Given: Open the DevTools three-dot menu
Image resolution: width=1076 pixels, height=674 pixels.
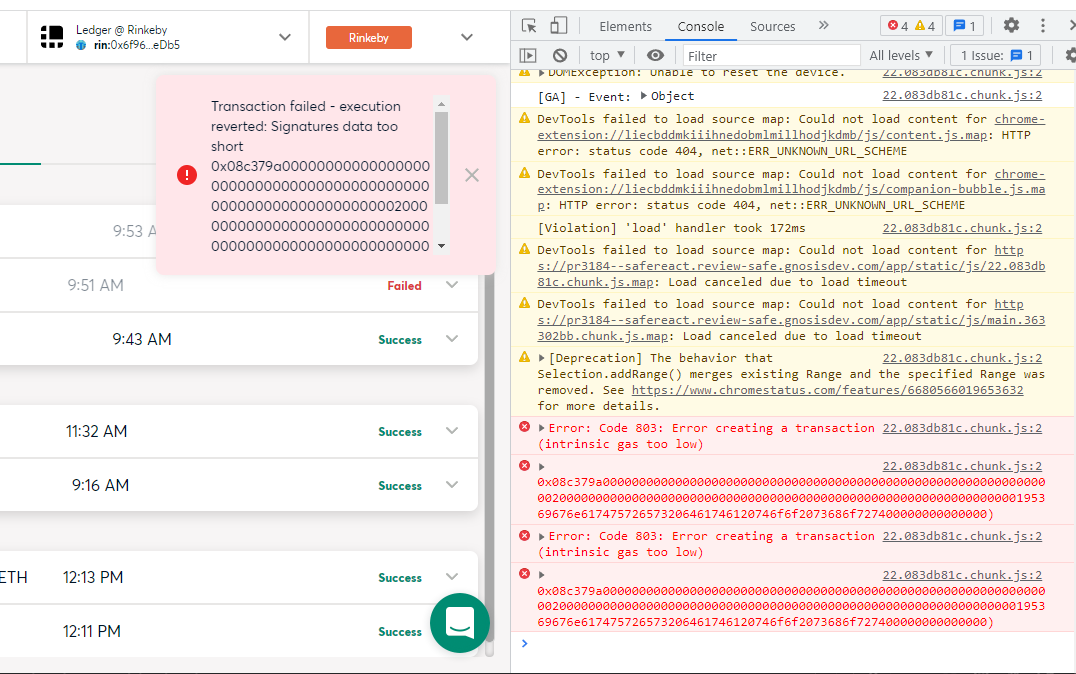Looking at the screenshot, I should 1042,25.
